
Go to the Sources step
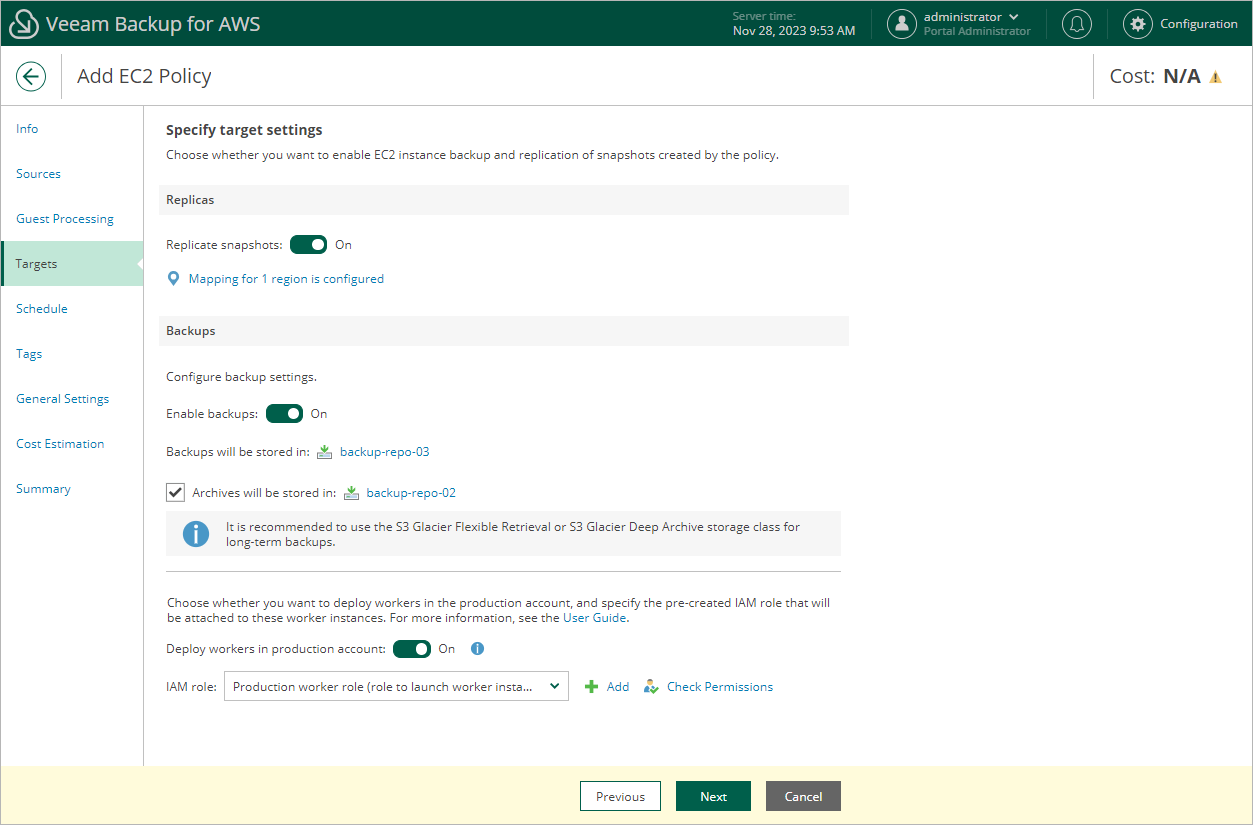pos(38,174)
